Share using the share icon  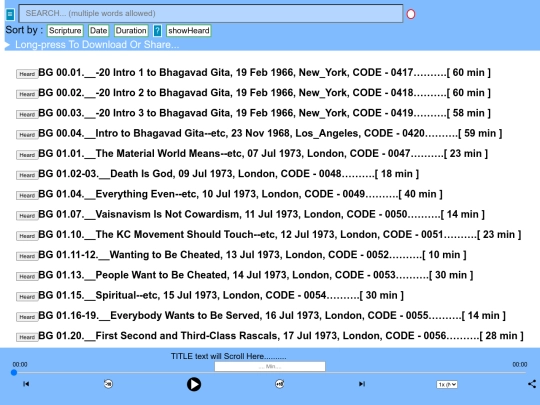tap(532, 384)
